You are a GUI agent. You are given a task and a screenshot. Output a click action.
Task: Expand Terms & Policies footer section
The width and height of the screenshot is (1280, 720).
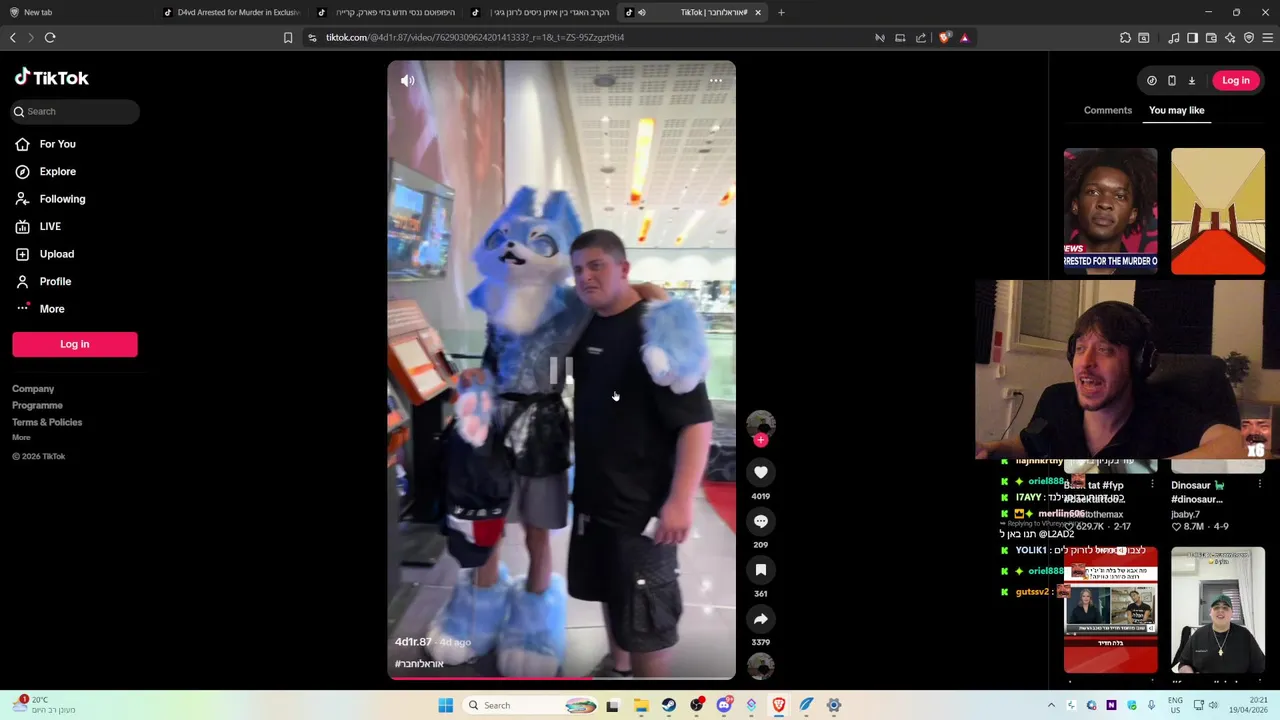pos(47,422)
